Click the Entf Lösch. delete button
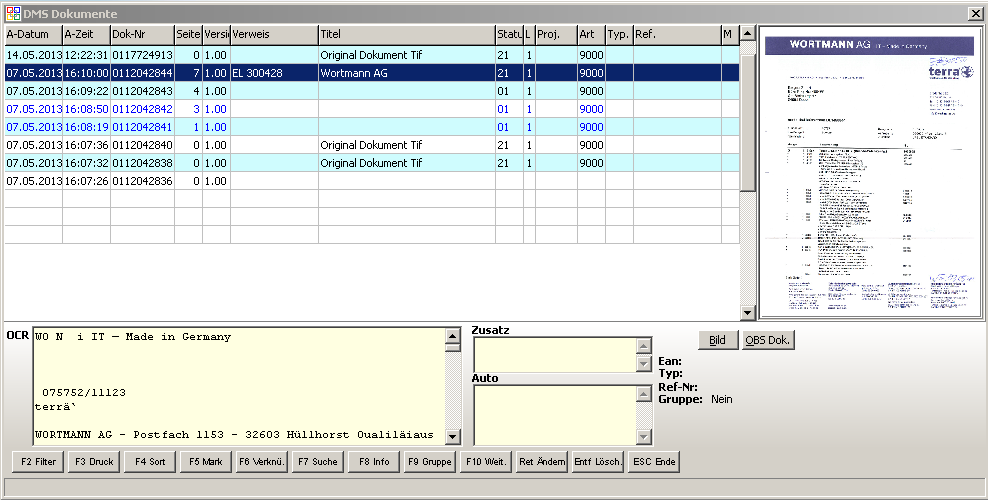Screen dimensions: 988x500 click(598, 462)
